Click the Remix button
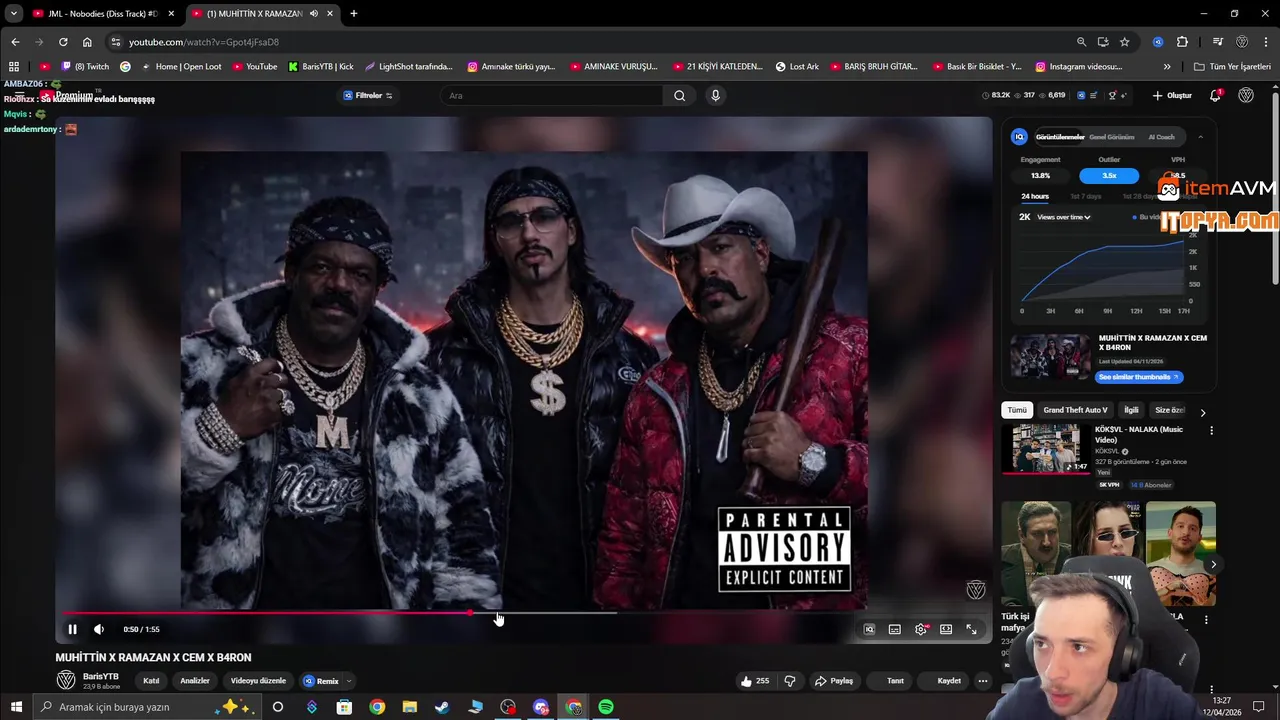1280x720 pixels. click(321, 681)
